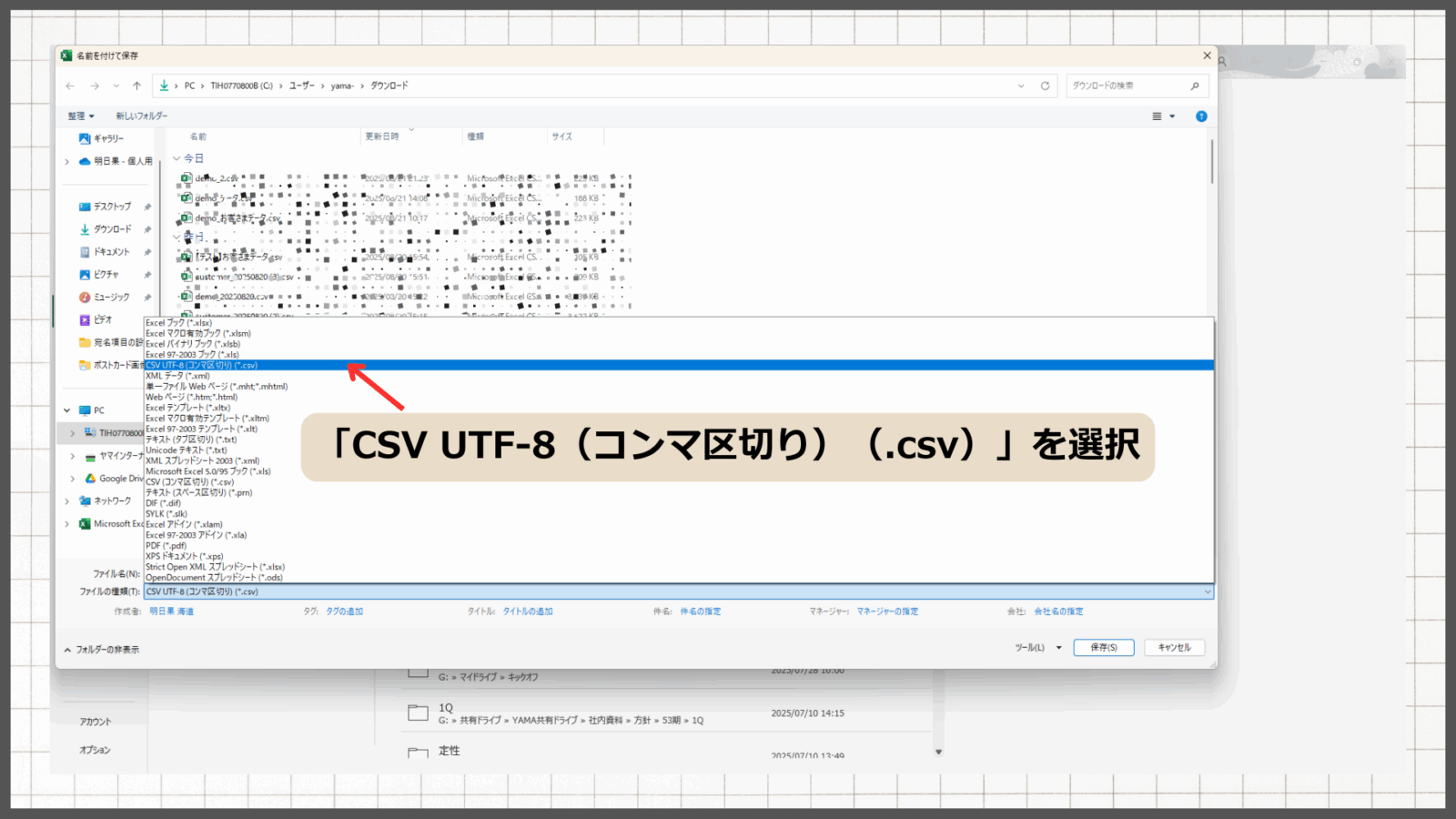Click the ダウンロードの検索 search field
Screen dimensions: 1456x819
coord(1127,86)
